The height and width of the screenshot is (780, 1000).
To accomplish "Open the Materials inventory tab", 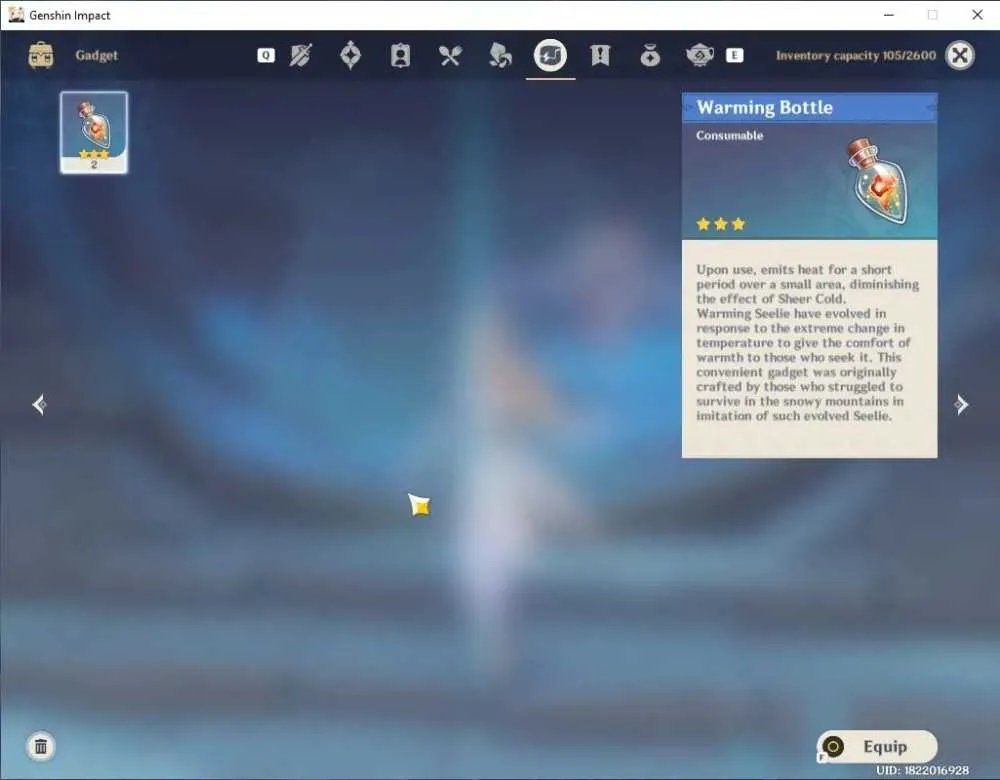I will point(500,55).
